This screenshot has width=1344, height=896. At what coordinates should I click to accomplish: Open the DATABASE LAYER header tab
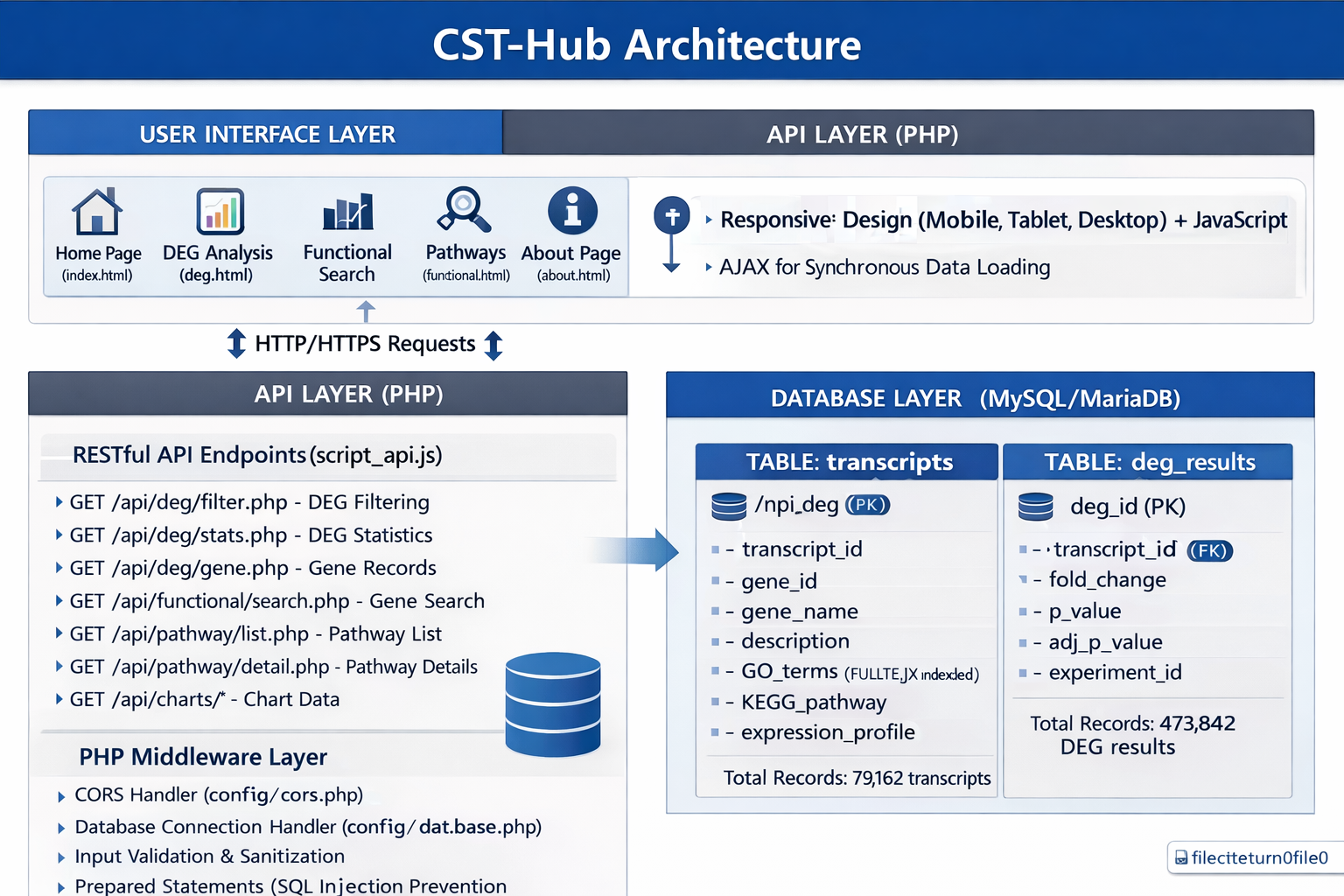click(976, 397)
